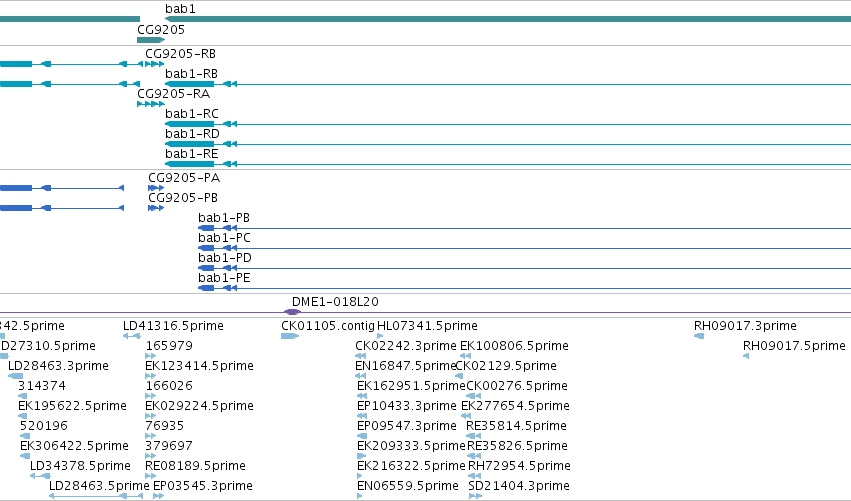Select feature 165979

click(169, 346)
